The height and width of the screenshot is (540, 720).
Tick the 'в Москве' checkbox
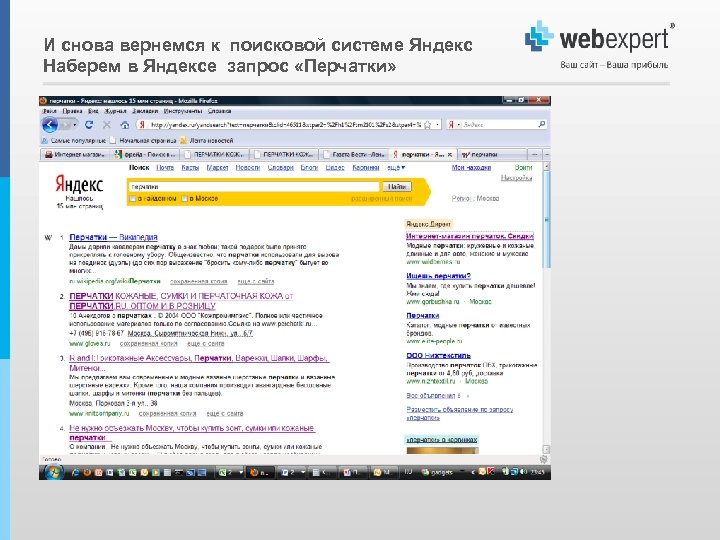(x=185, y=199)
